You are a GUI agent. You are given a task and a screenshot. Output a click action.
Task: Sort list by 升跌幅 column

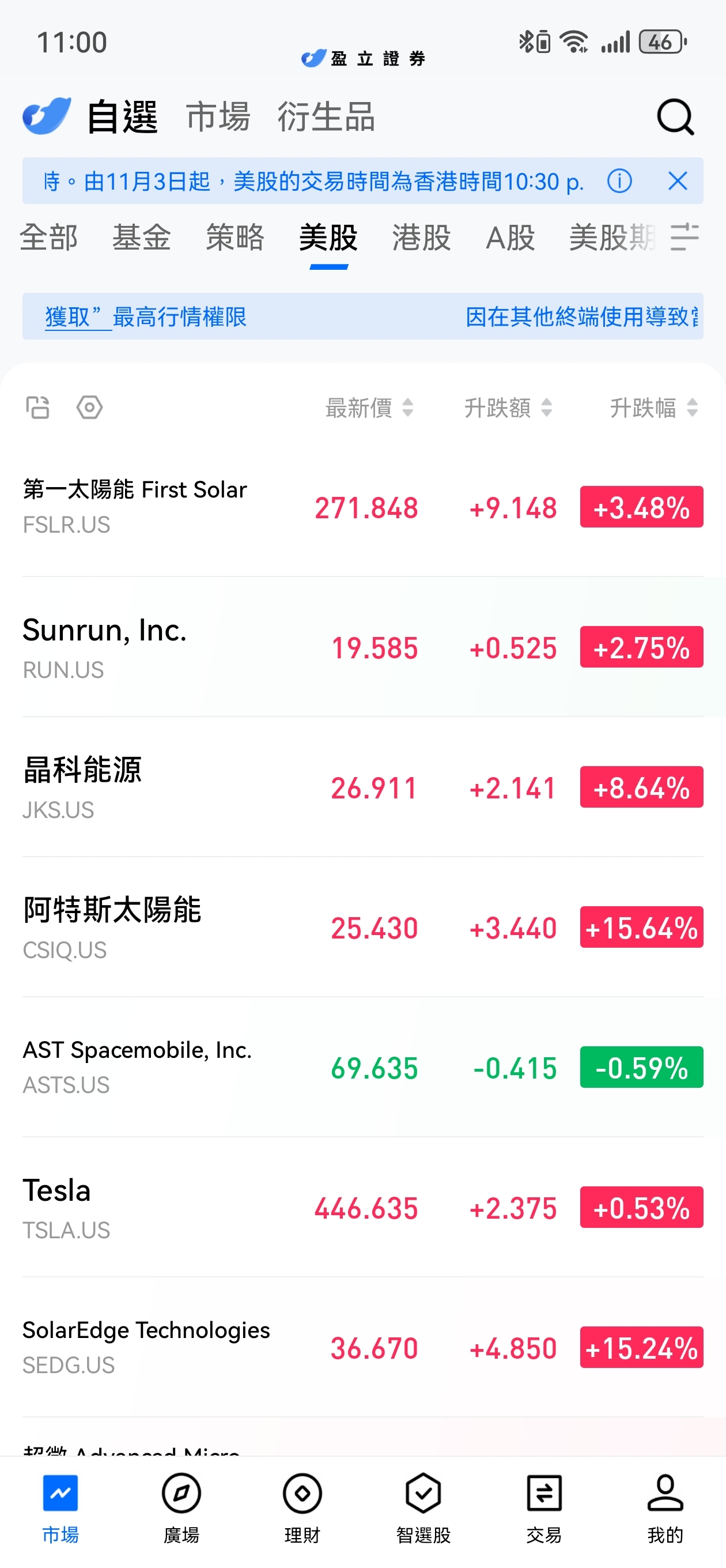coord(653,408)
